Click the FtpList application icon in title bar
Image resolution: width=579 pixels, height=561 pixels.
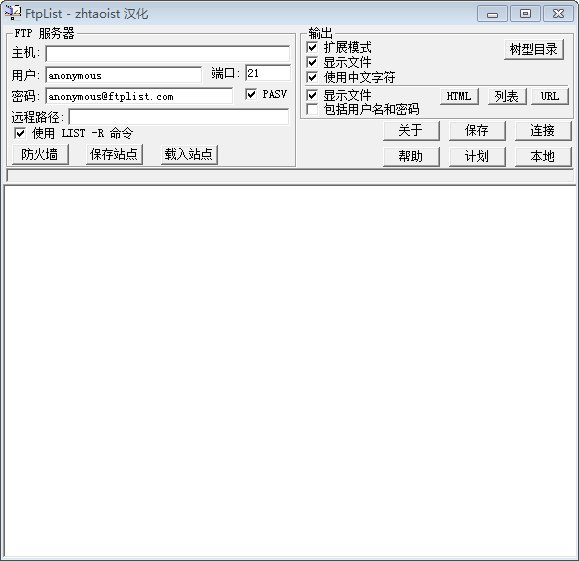(13, 13)
